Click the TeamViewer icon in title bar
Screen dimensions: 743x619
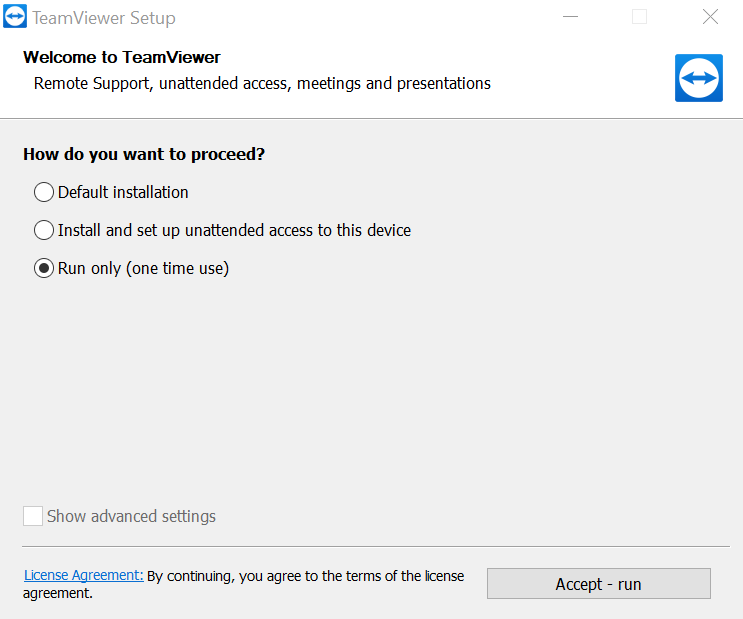(x=15, y=17)
